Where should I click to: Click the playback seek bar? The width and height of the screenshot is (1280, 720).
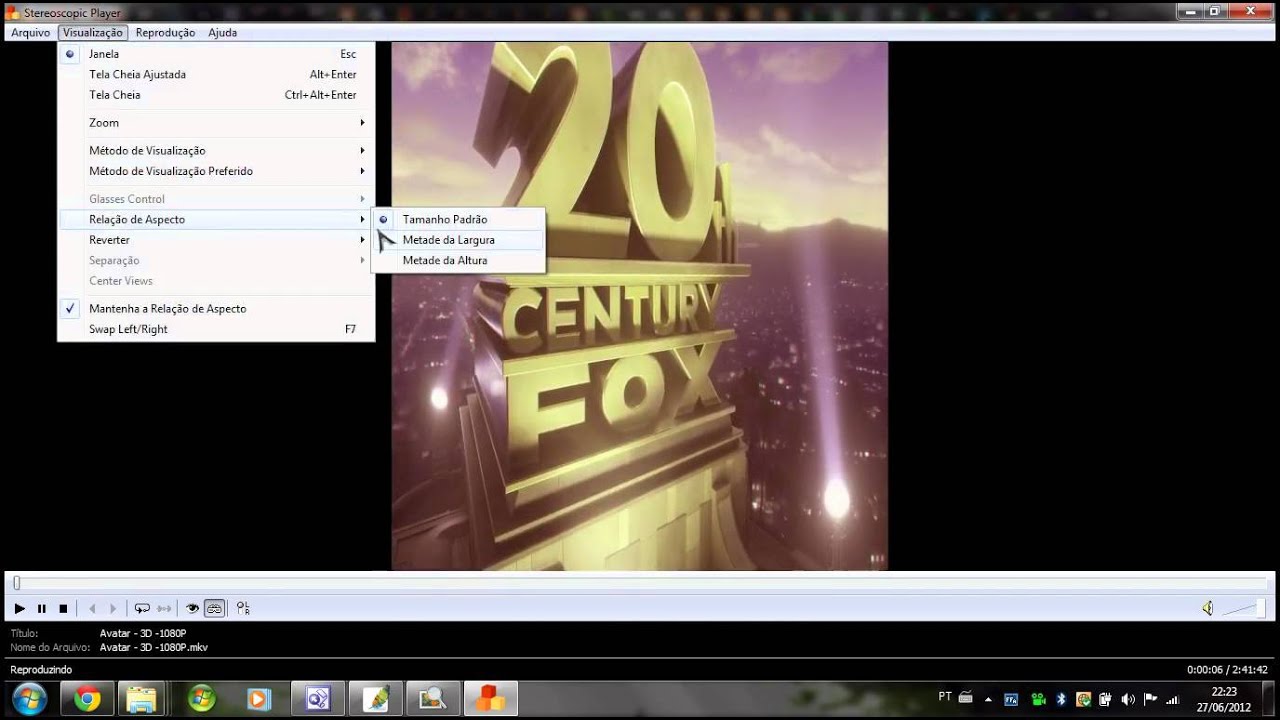pyautogui.click(x=640, y=583)
